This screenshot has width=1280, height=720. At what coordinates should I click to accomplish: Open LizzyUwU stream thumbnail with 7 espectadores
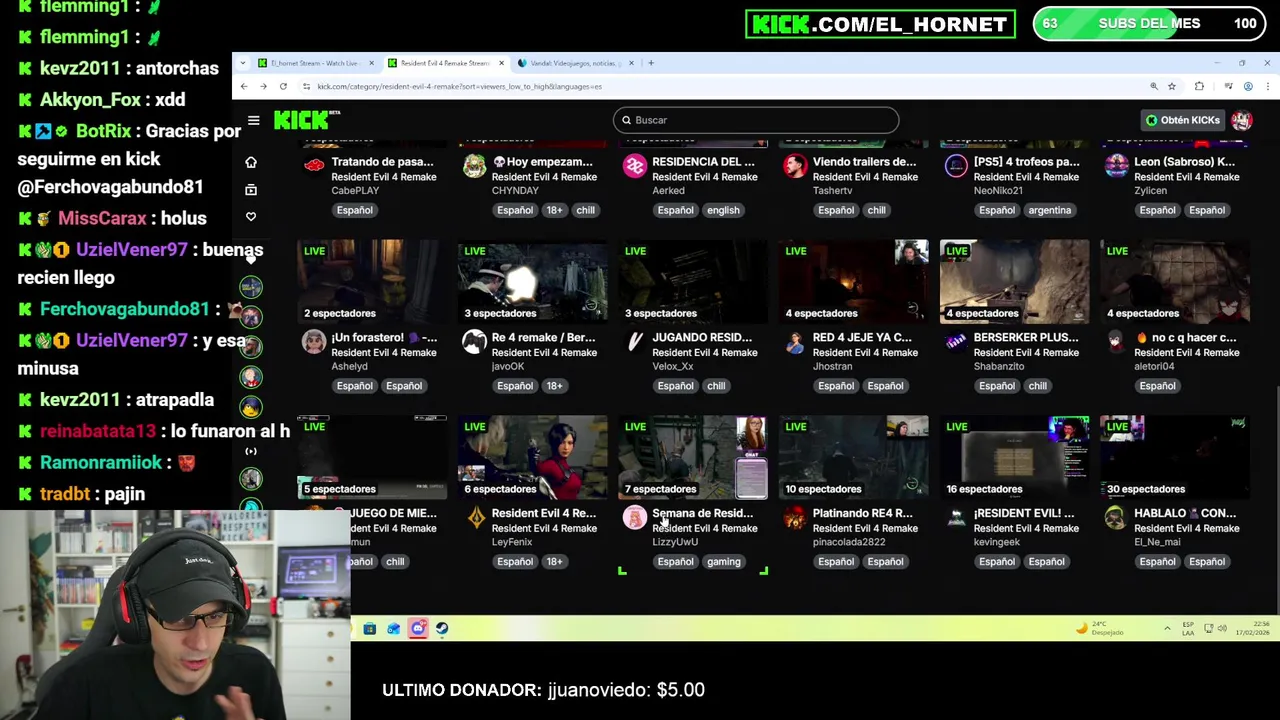pyautogui.click(x=693, y=457)
